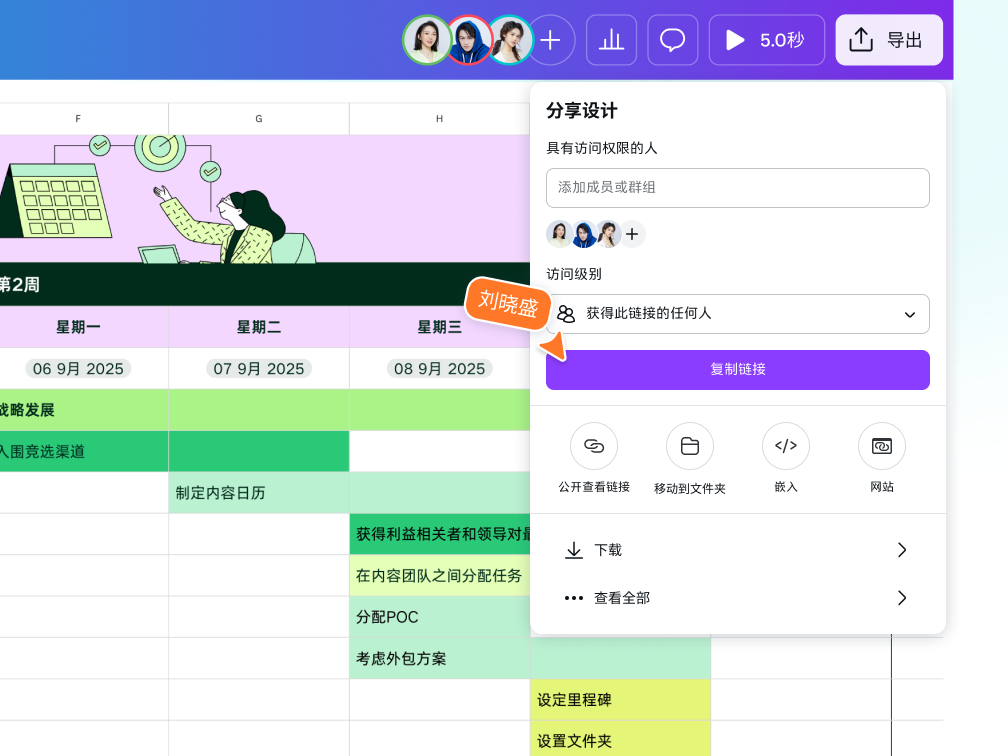Choose 嵌入 embed code icon
This screenshot has width=1008, height=756.
[x=786, y=446]
